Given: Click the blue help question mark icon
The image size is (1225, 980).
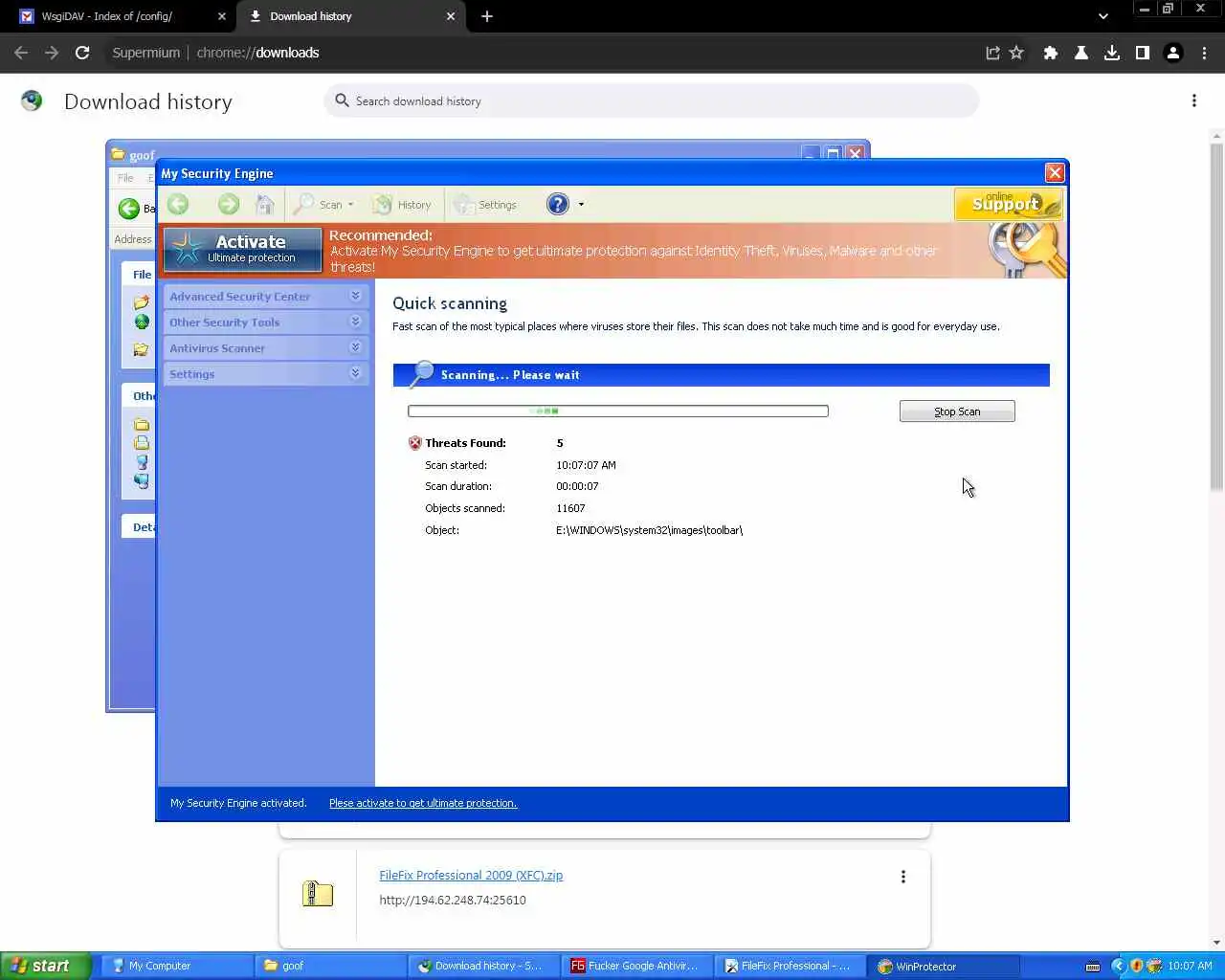Looking at the screenshot, I should coord(557,204).
